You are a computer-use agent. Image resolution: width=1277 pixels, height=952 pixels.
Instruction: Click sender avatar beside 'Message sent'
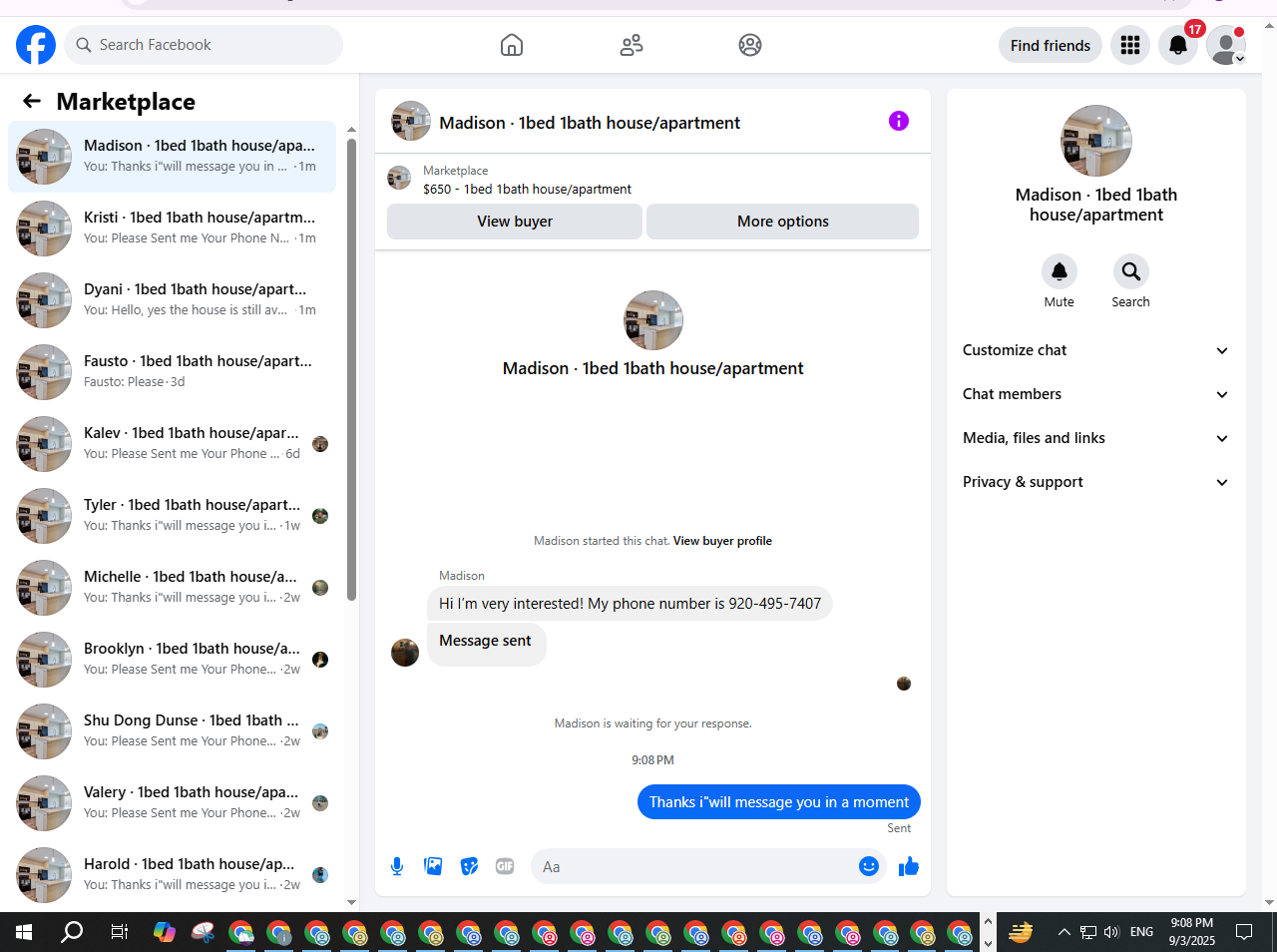click(x=405, y=653)
